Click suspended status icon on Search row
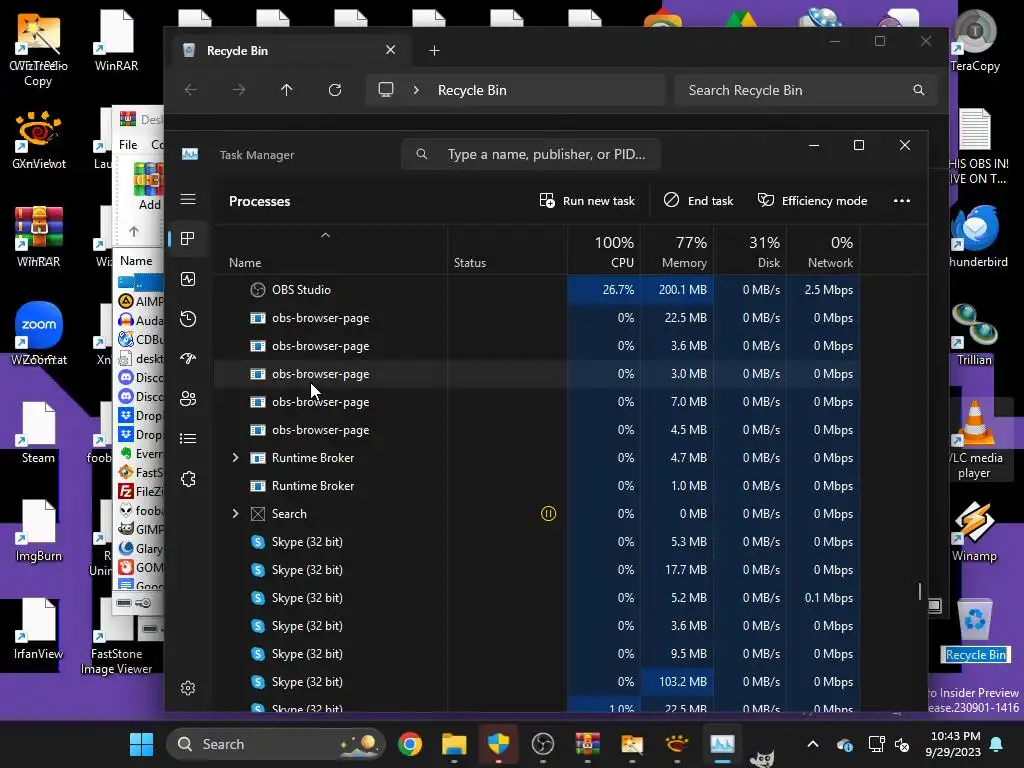The width and height of the screenshot is (1024, 768). [549, 514]
